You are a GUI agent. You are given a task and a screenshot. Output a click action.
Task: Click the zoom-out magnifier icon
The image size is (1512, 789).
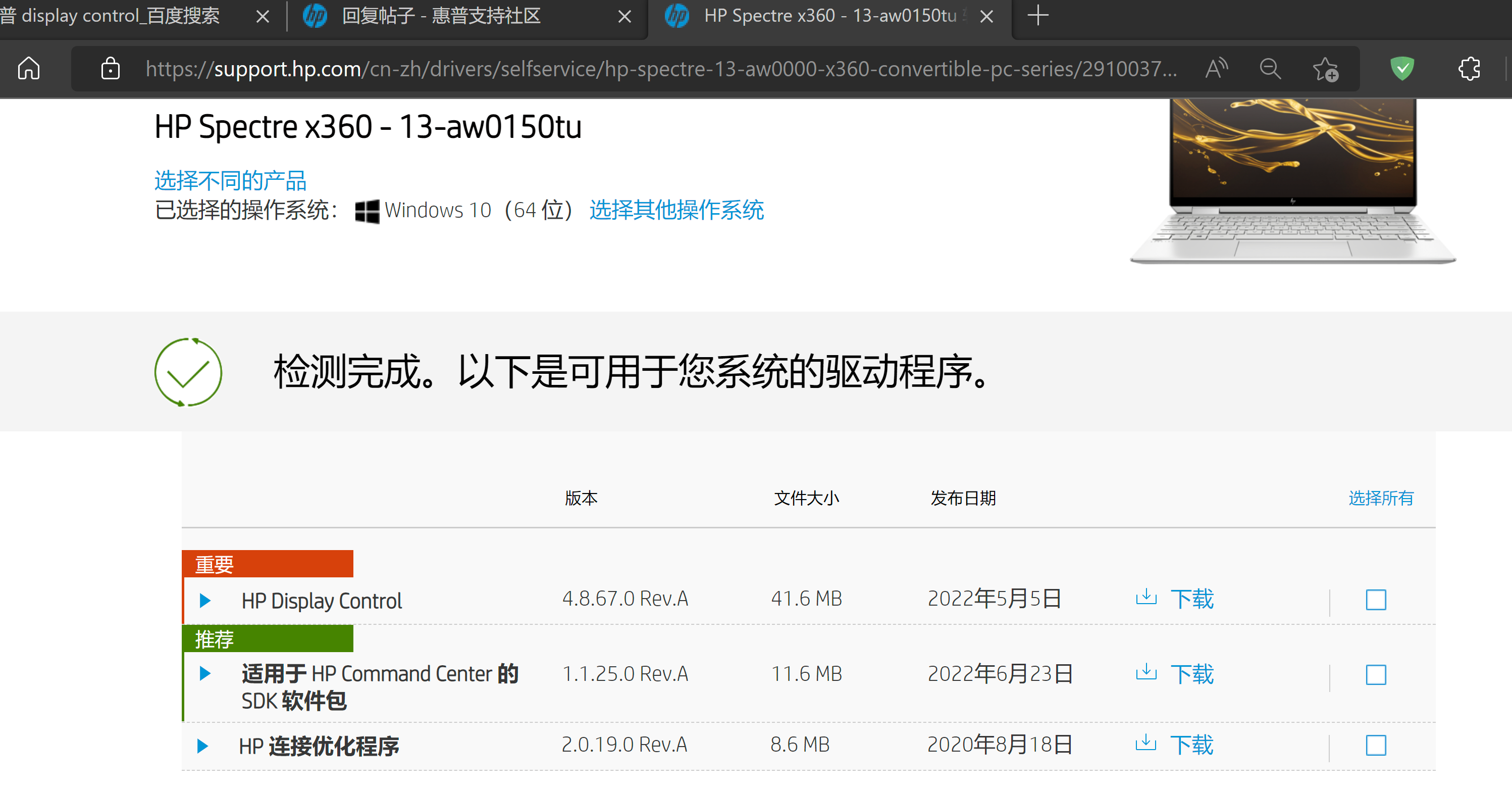tap(1270, 69)
